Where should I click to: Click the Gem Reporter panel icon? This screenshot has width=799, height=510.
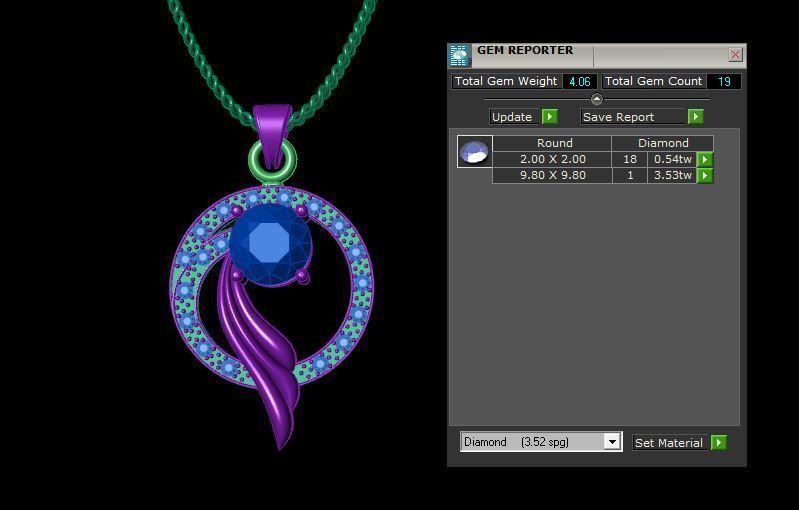click(459, 56)
